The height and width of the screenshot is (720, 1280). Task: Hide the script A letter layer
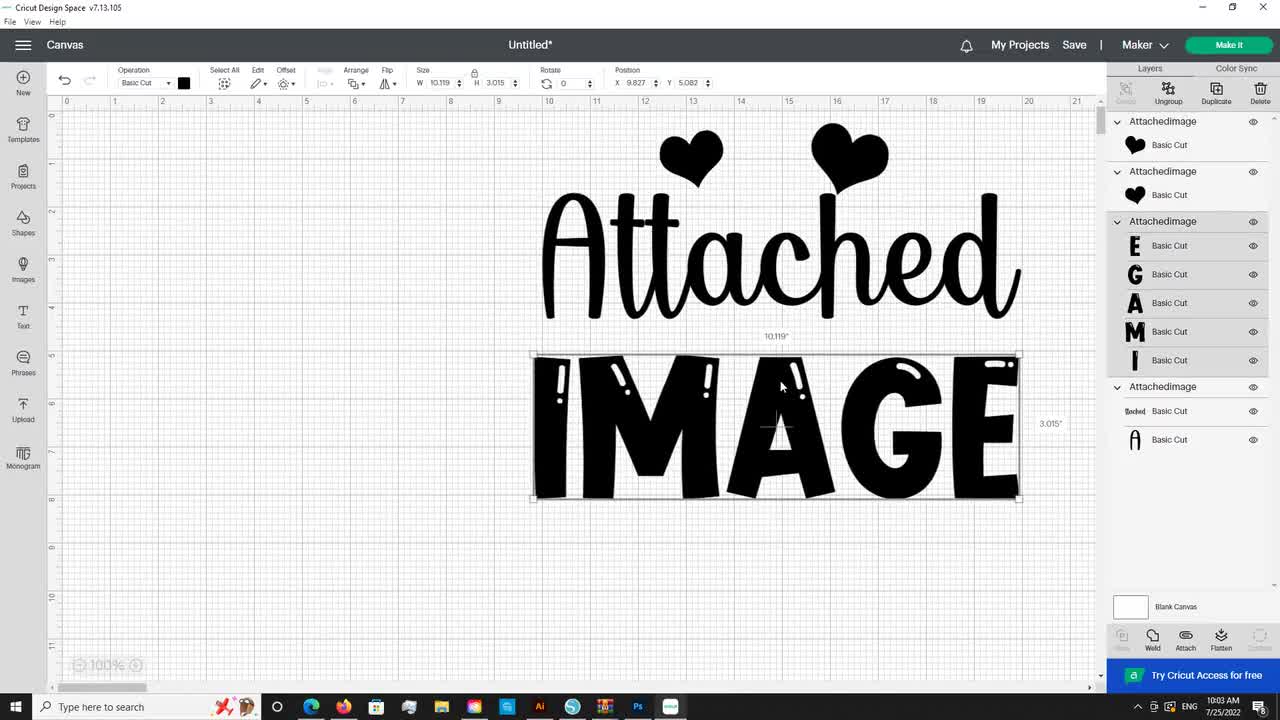1253,440
